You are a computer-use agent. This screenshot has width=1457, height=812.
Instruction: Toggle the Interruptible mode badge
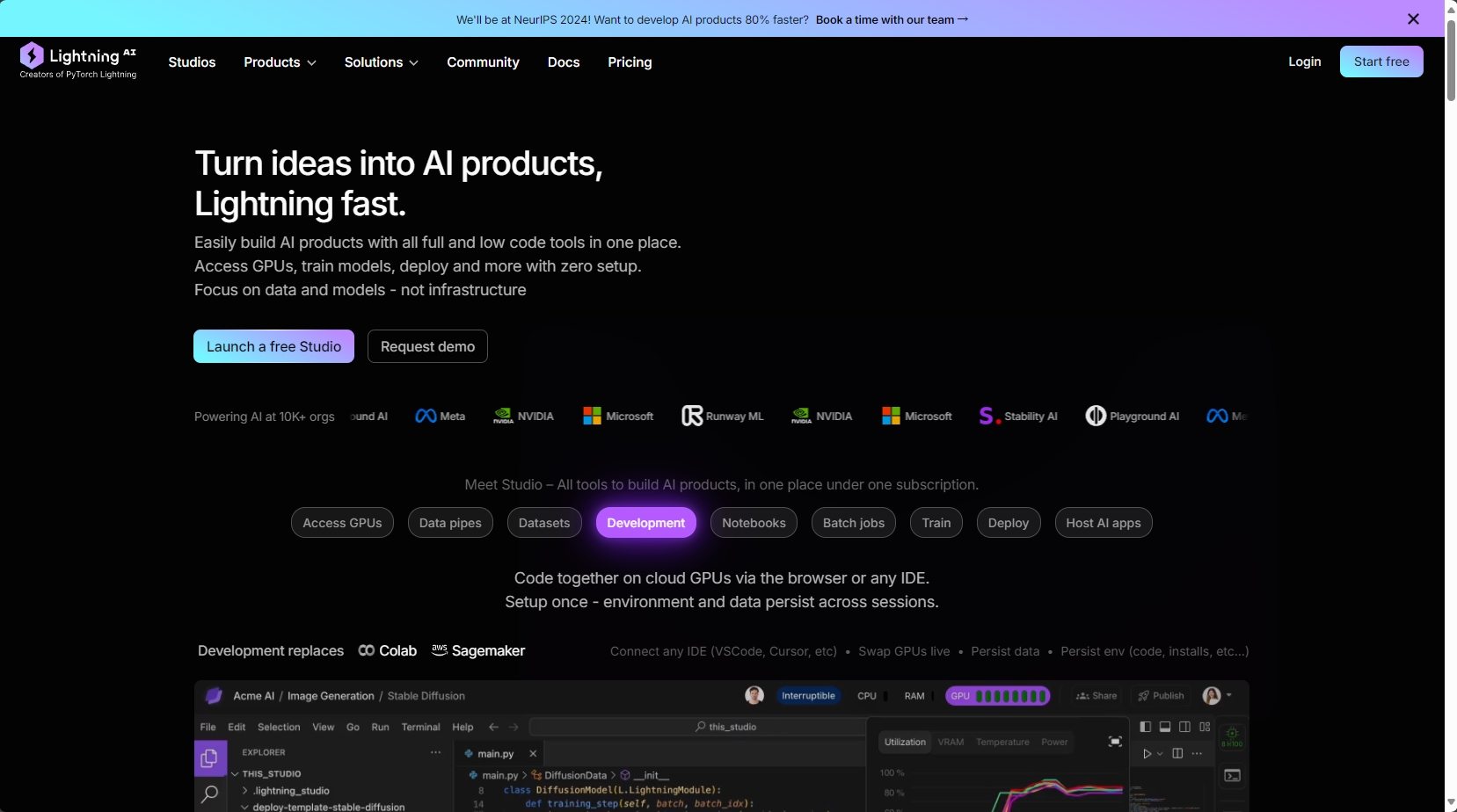pyautogui.click(x=808, y=696)
